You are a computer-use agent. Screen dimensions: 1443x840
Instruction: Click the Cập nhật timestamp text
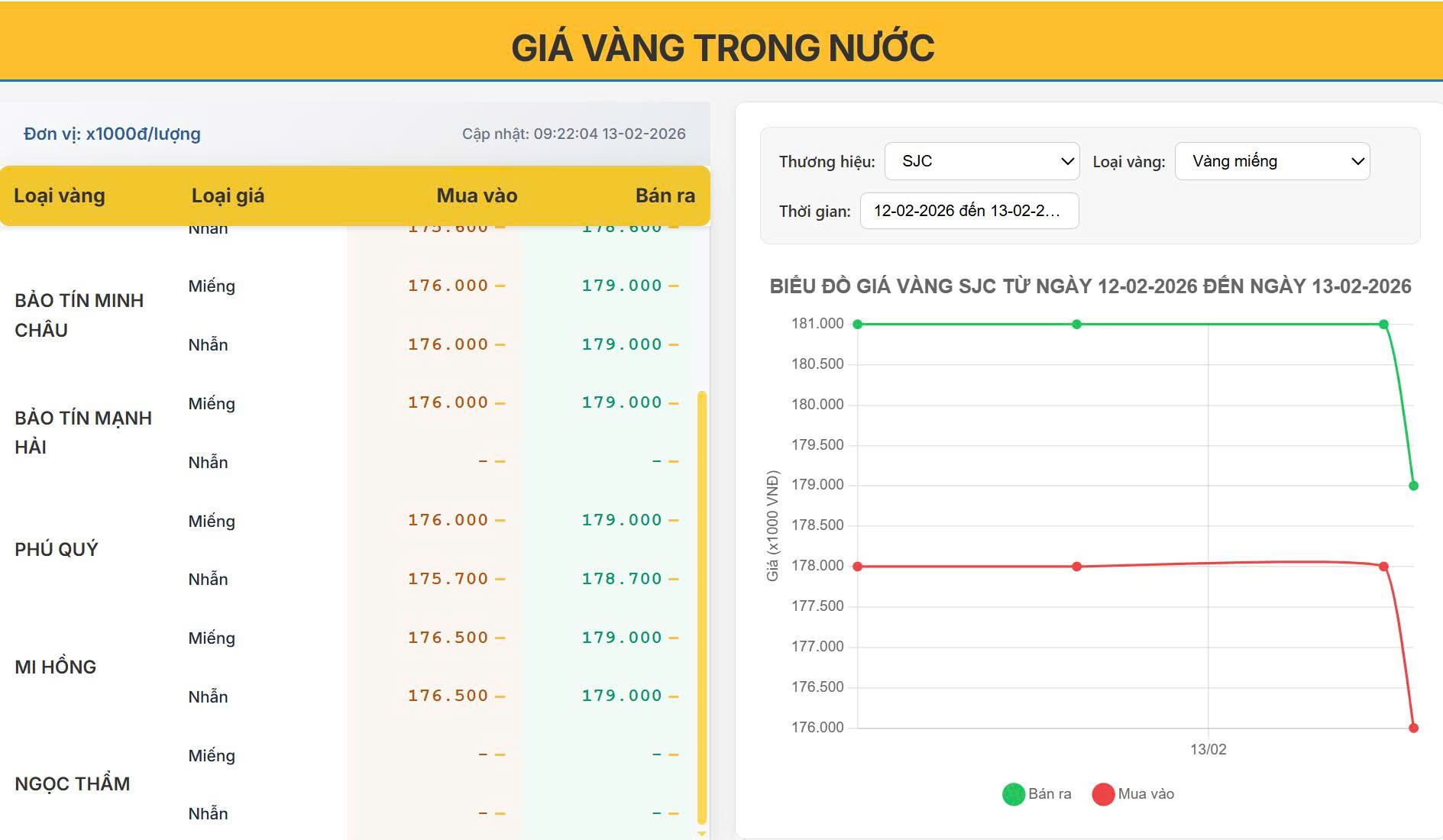coord(574,134)
